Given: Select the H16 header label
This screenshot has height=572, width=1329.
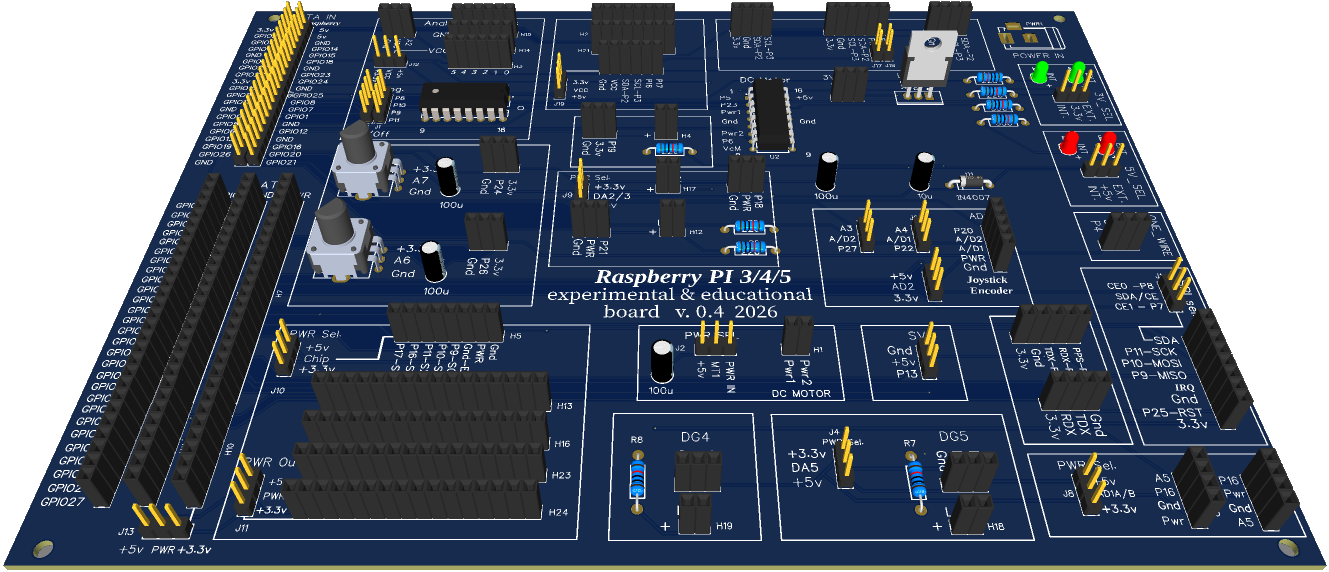Looking at the screenshot, I should coord(561,443).
